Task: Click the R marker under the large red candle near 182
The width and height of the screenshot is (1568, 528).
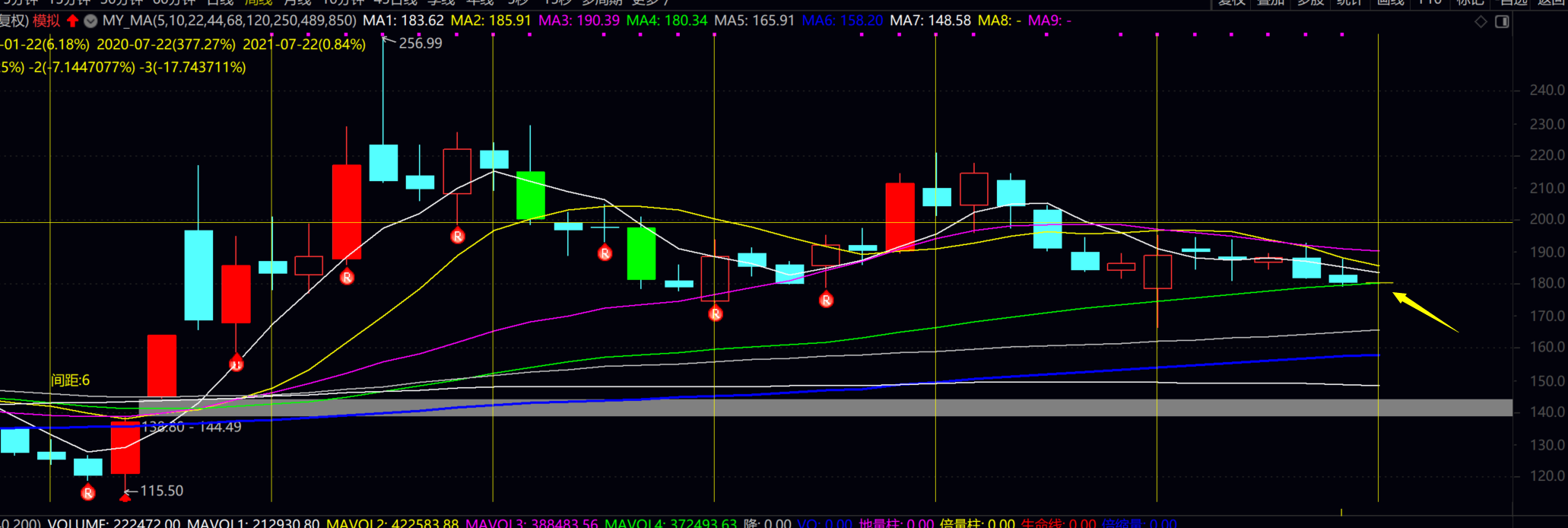Action: tap(347, 278)
